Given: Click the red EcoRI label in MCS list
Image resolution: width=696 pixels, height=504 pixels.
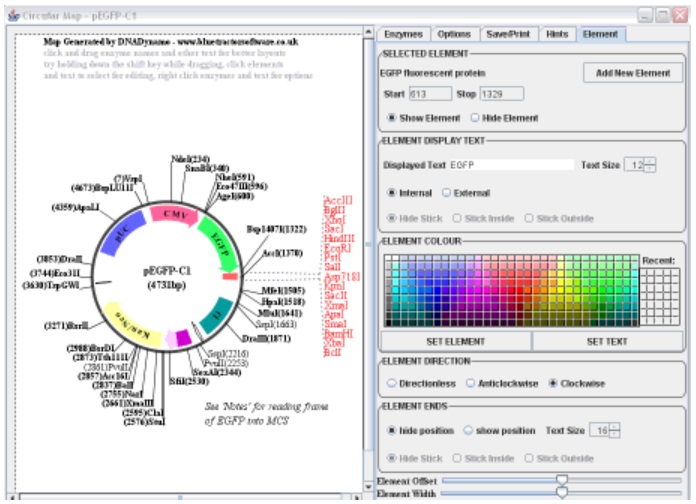Looking at the screenshot, I should [337, 248].
